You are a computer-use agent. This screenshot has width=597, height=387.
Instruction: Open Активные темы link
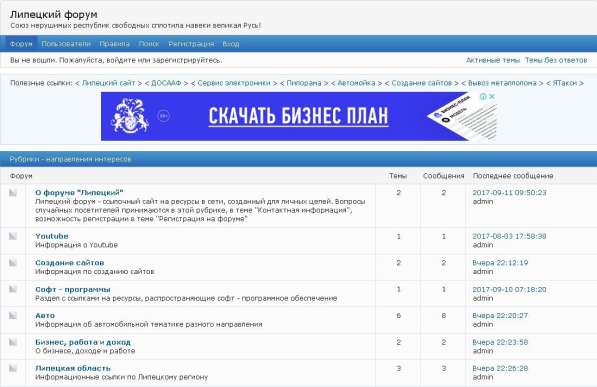pyautogui.click(x=493, y=60)
